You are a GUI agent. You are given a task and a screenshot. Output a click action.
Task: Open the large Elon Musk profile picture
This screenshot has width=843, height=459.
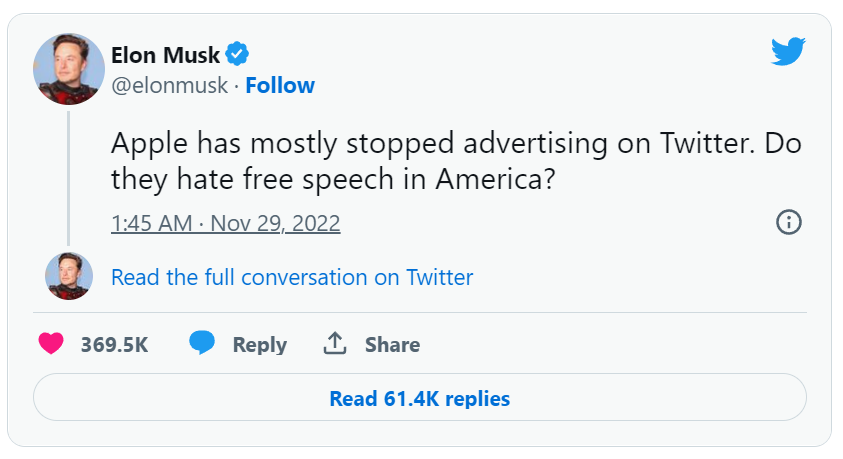[x=69, y=68]
